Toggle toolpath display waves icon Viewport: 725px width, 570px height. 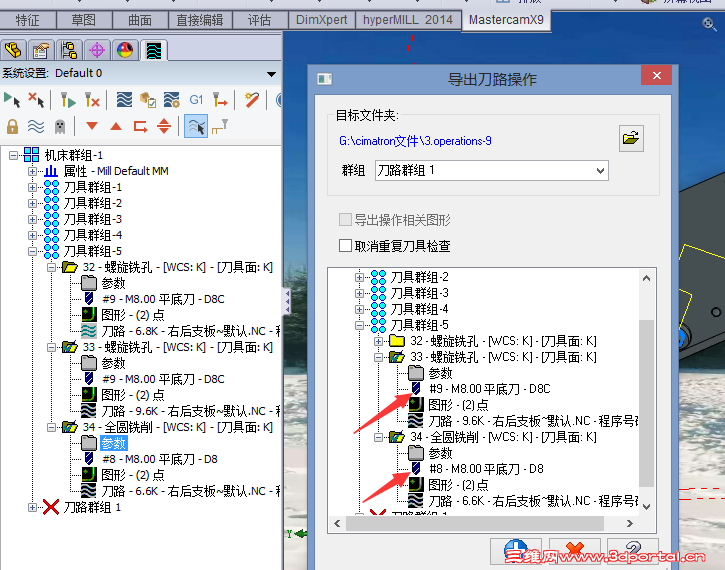click(x=36, y=126)
